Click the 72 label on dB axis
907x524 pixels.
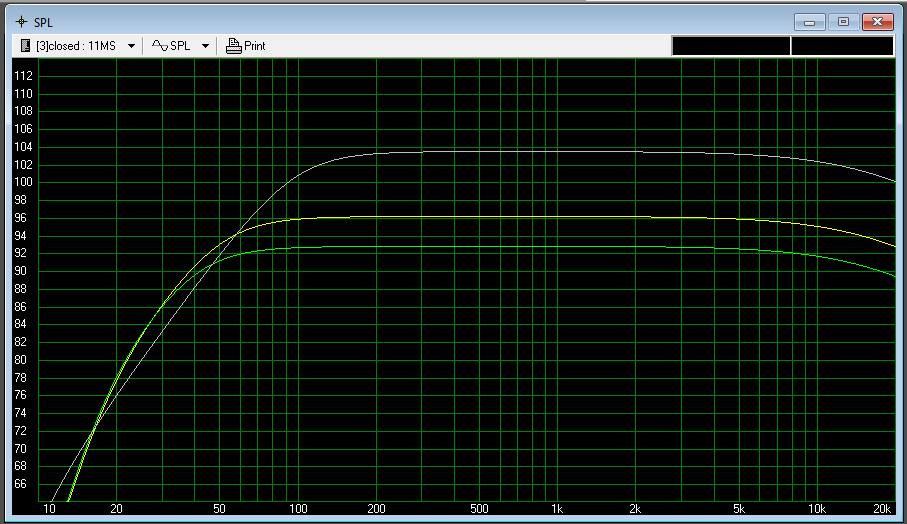[x=20, y=431]
